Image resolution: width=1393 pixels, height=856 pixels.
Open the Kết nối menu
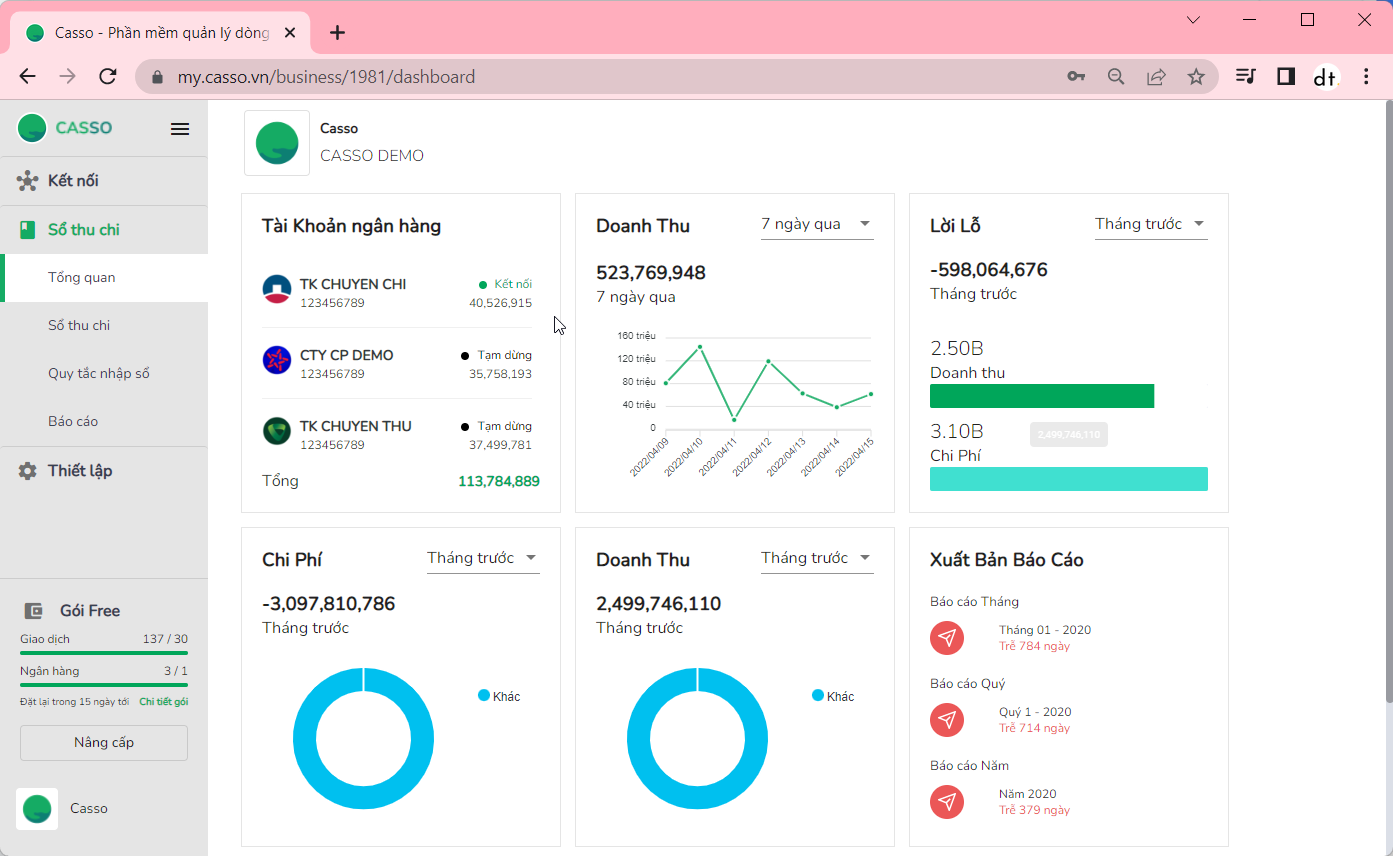tap(104, 181)
